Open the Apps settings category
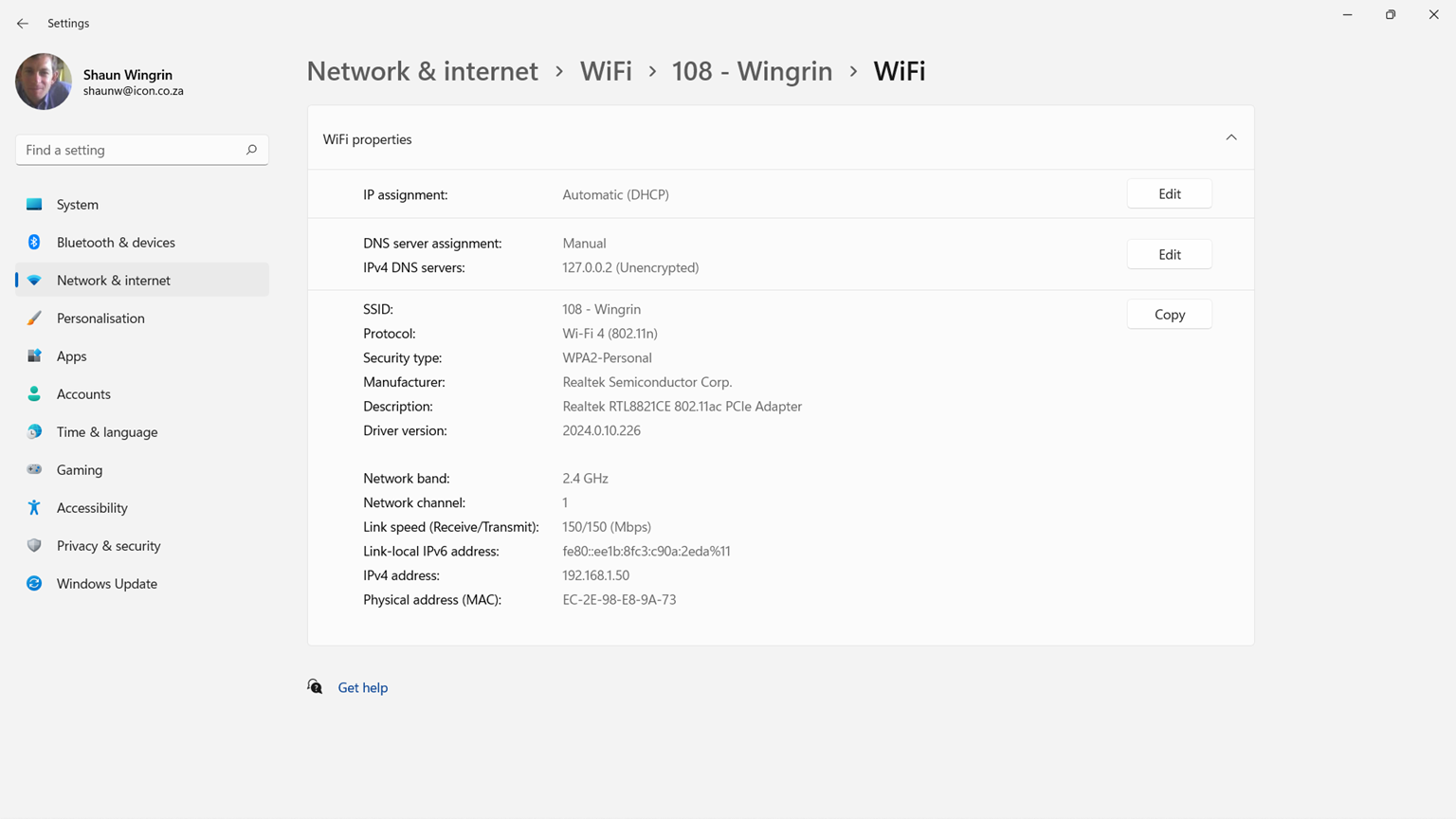 (x=142, y=356)
